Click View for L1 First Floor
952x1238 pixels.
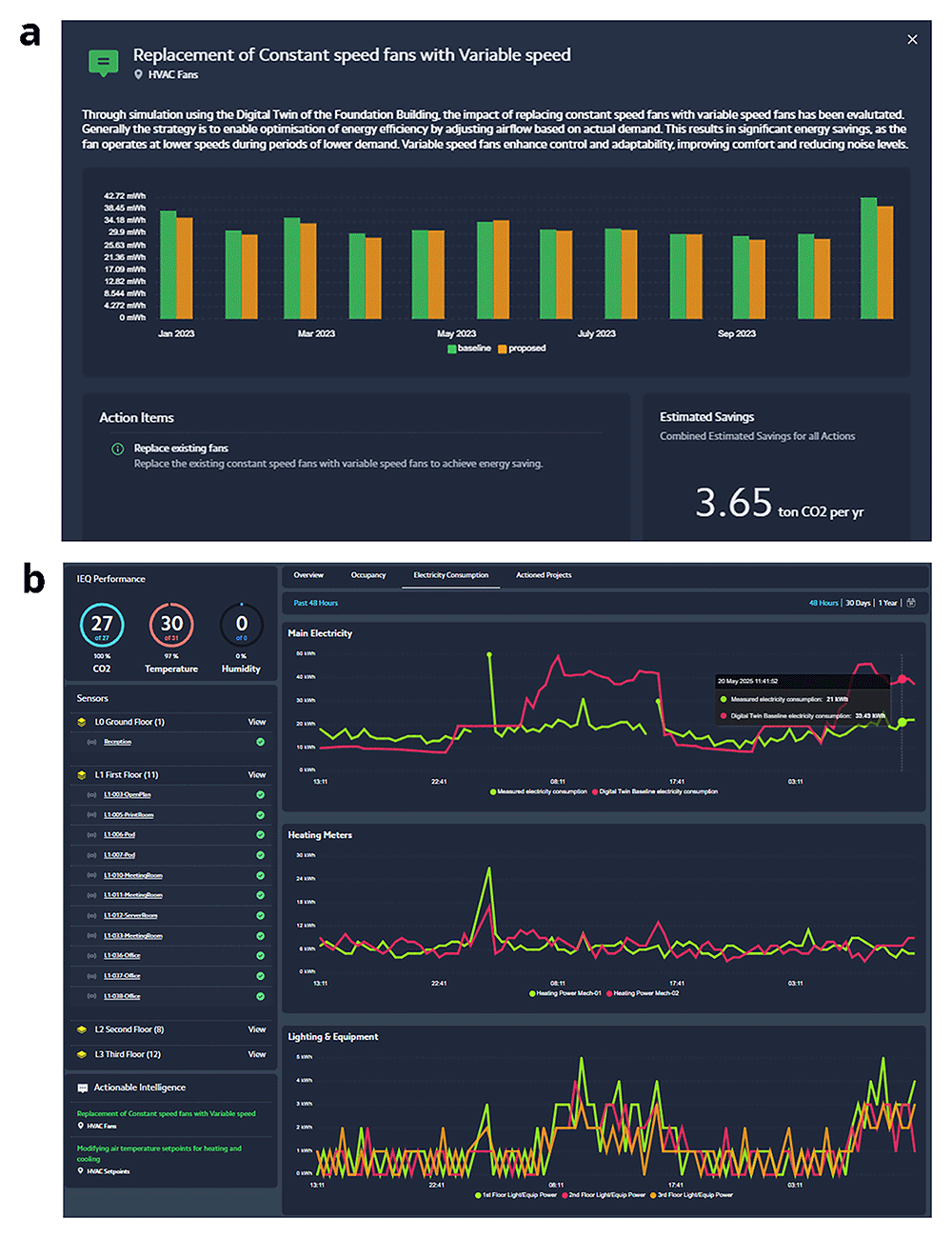point(257,775)
